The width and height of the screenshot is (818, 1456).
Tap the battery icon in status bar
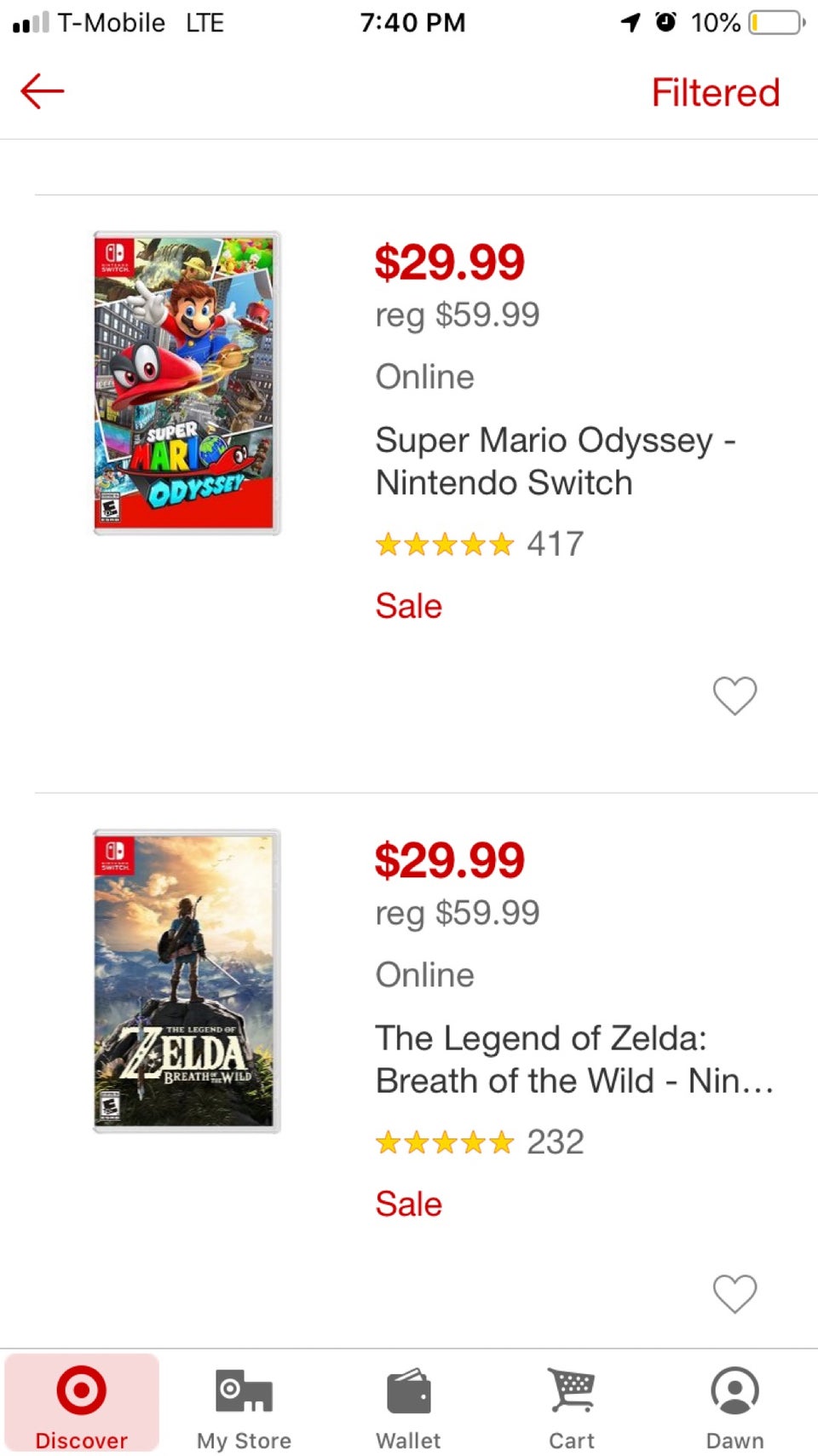pos(776,22)
